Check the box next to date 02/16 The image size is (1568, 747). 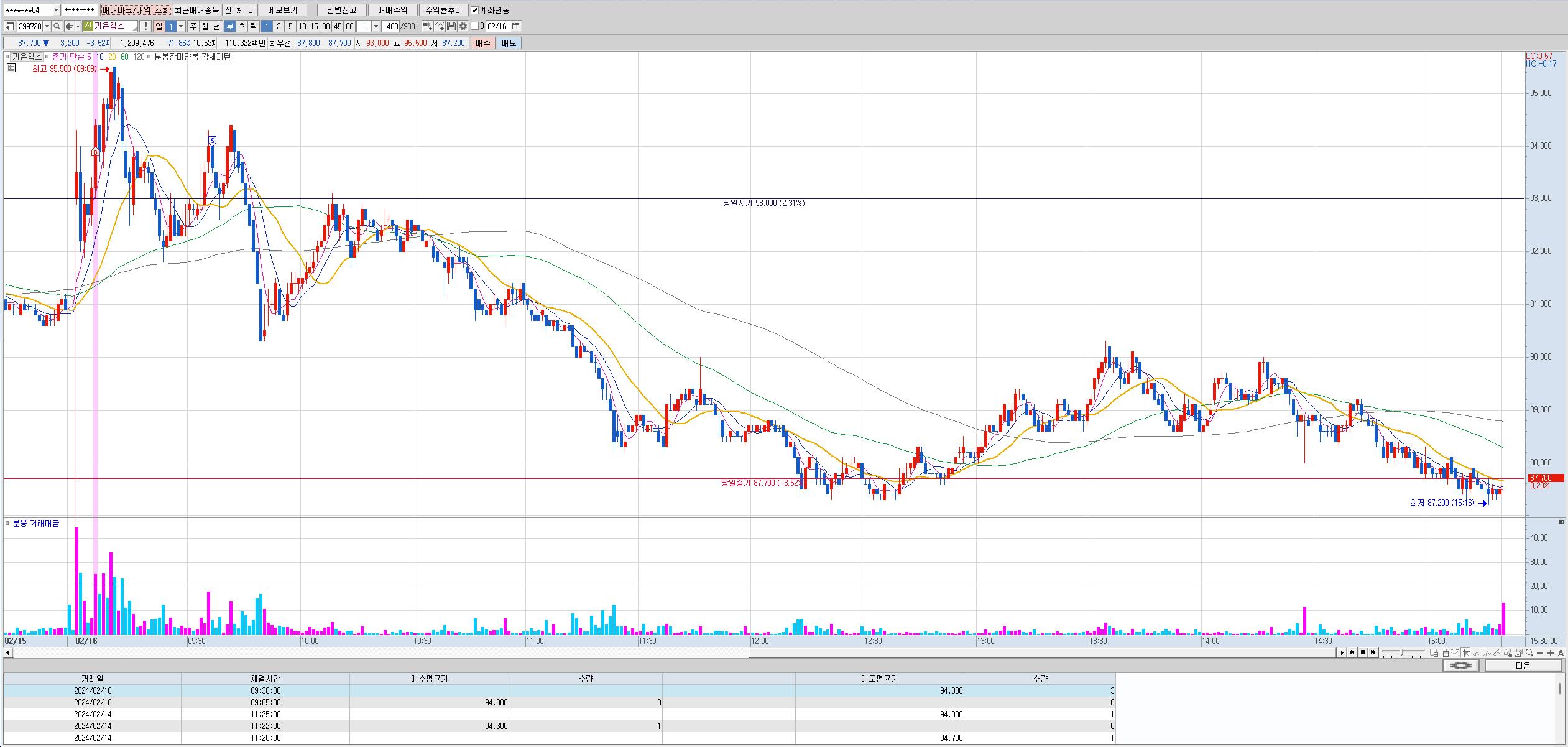[475, 26]
